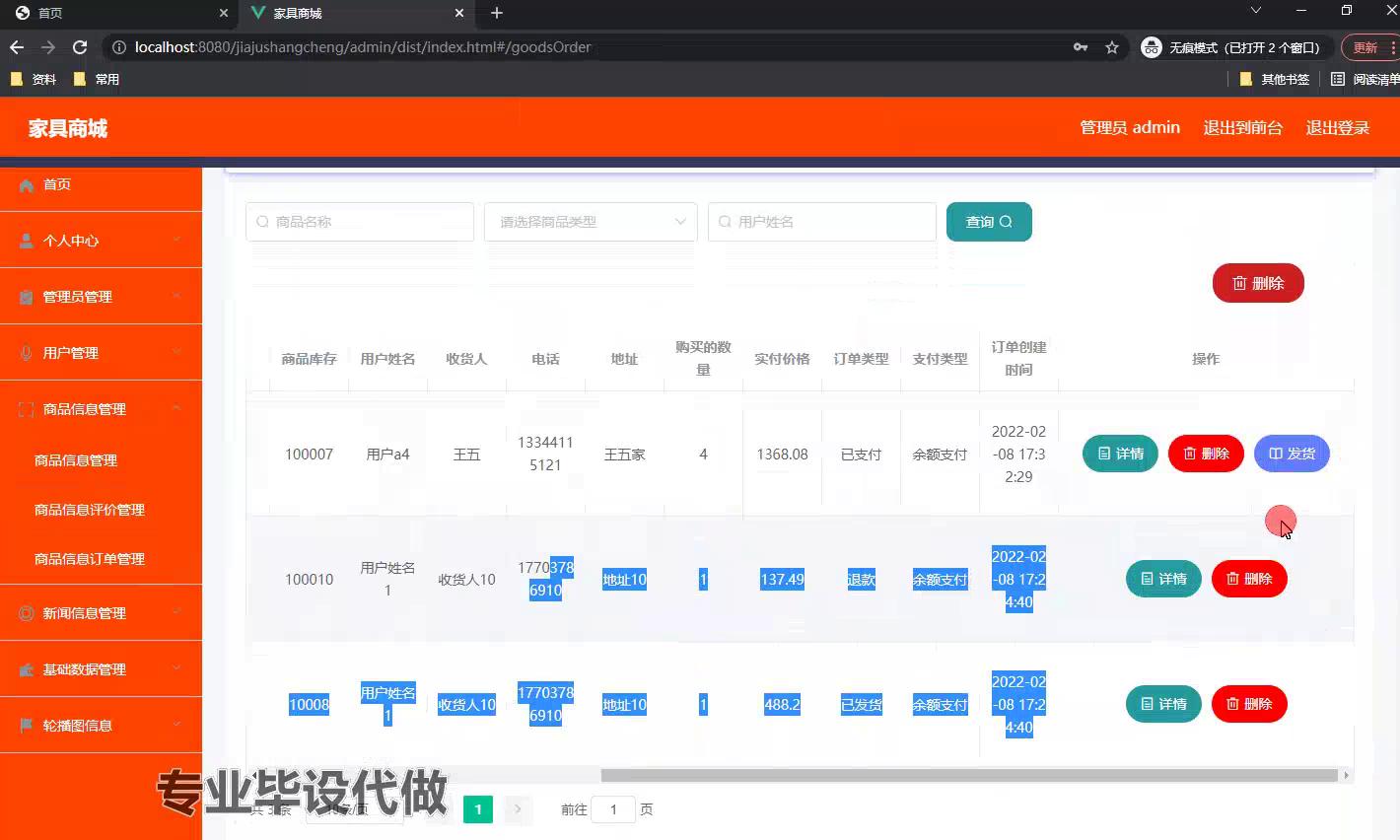Screen dimensions: 1400x840
Task: Switch to the 首页 browser tab
Action: [x=118, y=13]
